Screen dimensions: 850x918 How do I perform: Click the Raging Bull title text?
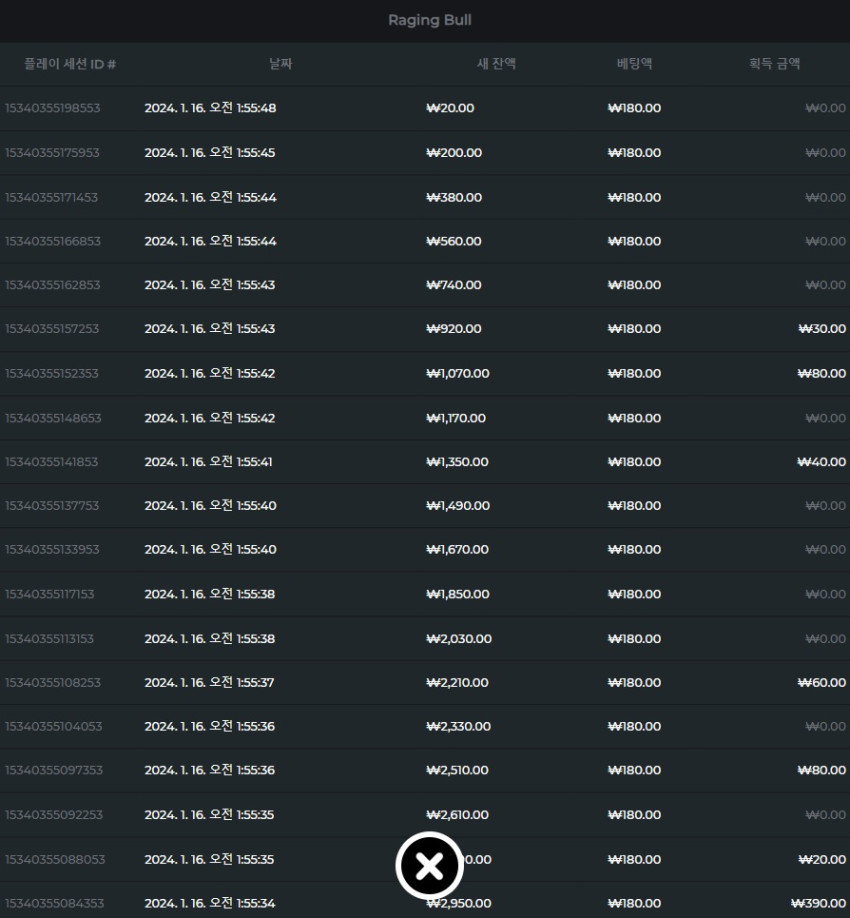[430, 20]
